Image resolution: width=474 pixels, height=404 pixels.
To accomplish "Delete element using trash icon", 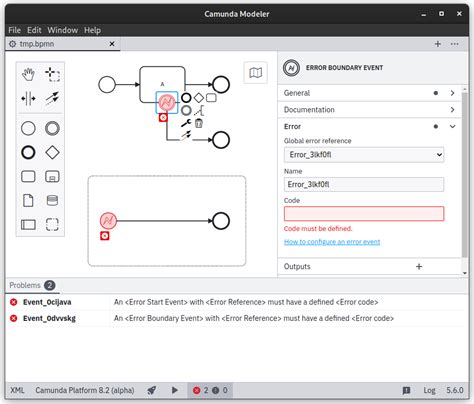I will click(x=199, y=123).
